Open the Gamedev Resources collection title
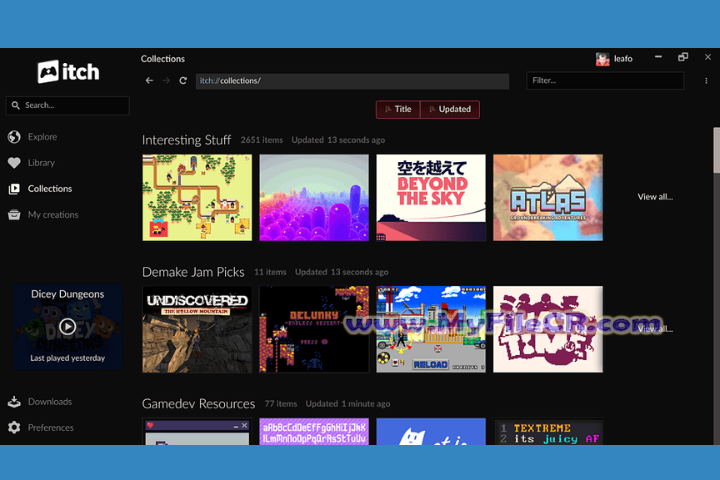The width and height of the screenshot is (720, 480). pos(198,404)
